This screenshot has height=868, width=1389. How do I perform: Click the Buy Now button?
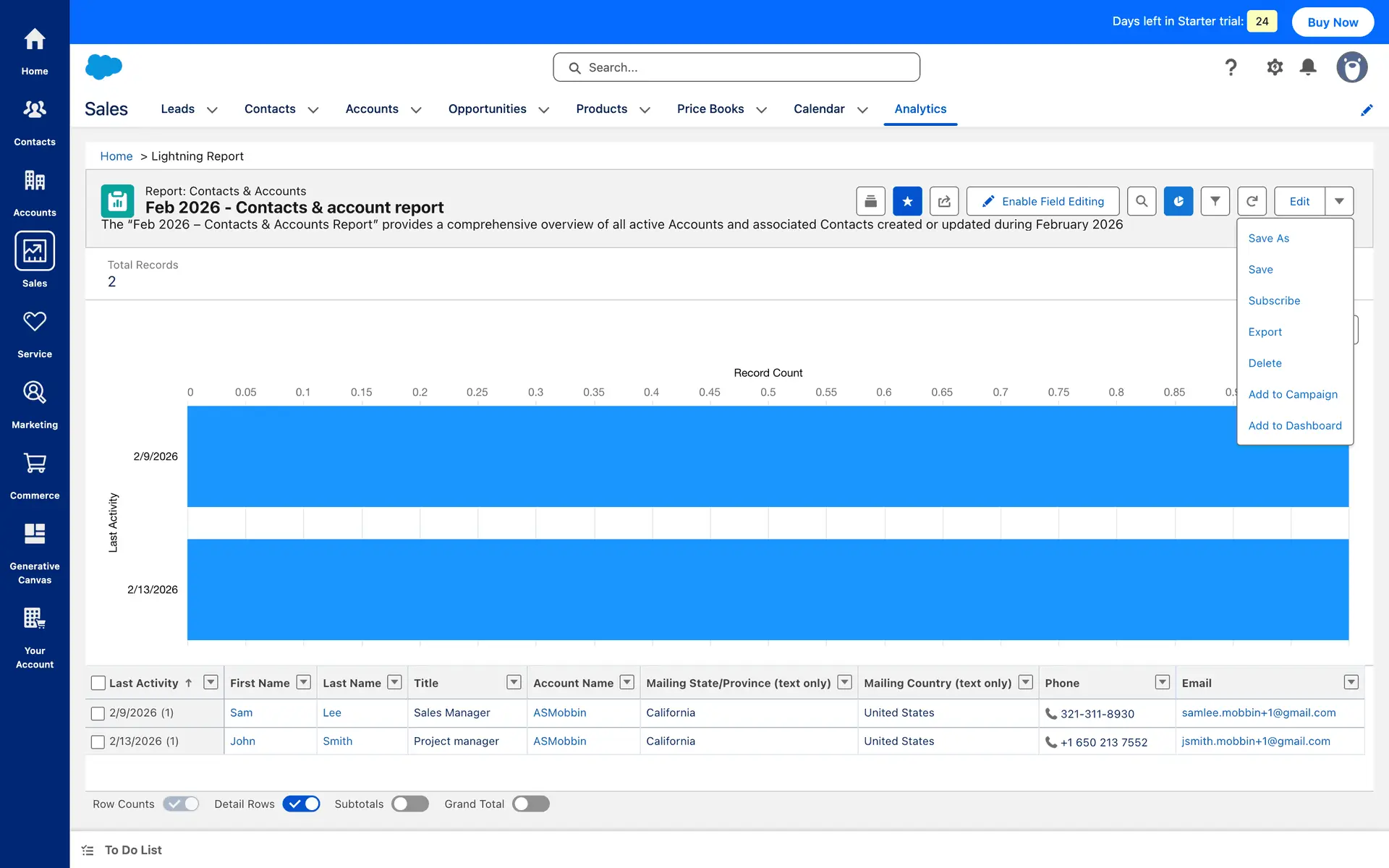click(x=1332, y=22)
